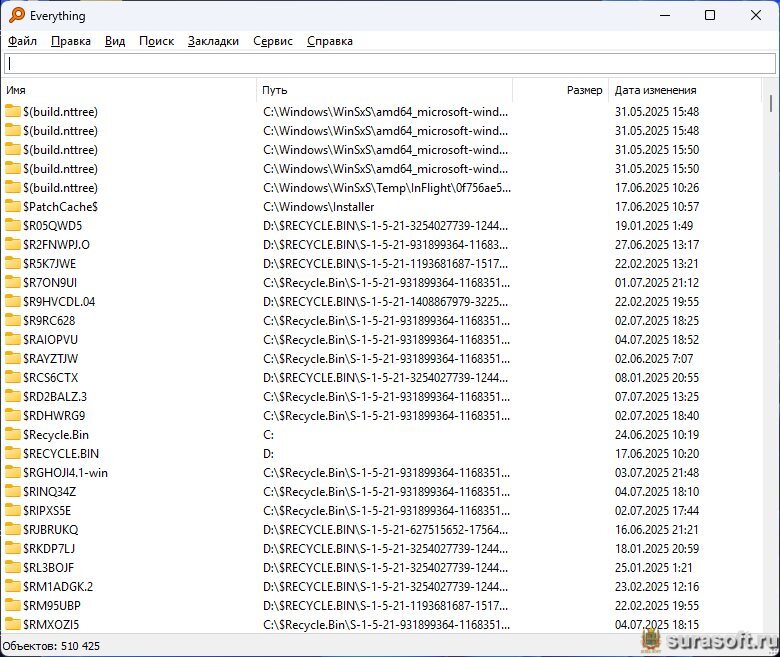Open the Правка menu
This screenshot has width=780, height=657.
tap(71, 41)
